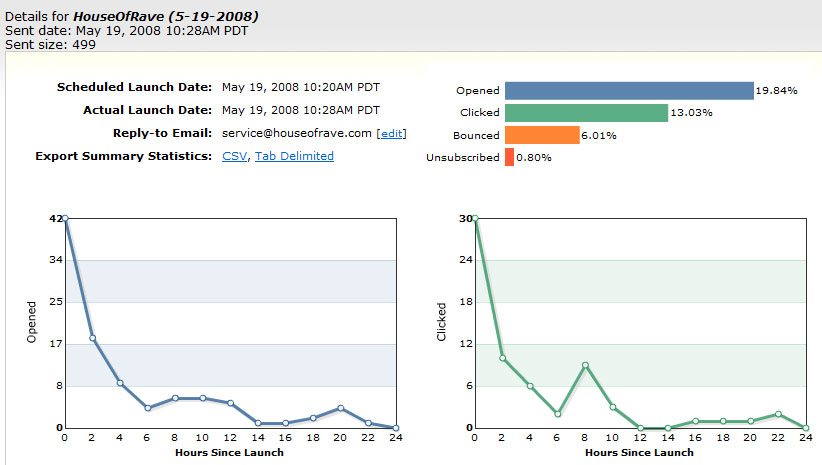Select the small orange Unsubscribed bar
The image size is (822, 465).
[509, 157]
